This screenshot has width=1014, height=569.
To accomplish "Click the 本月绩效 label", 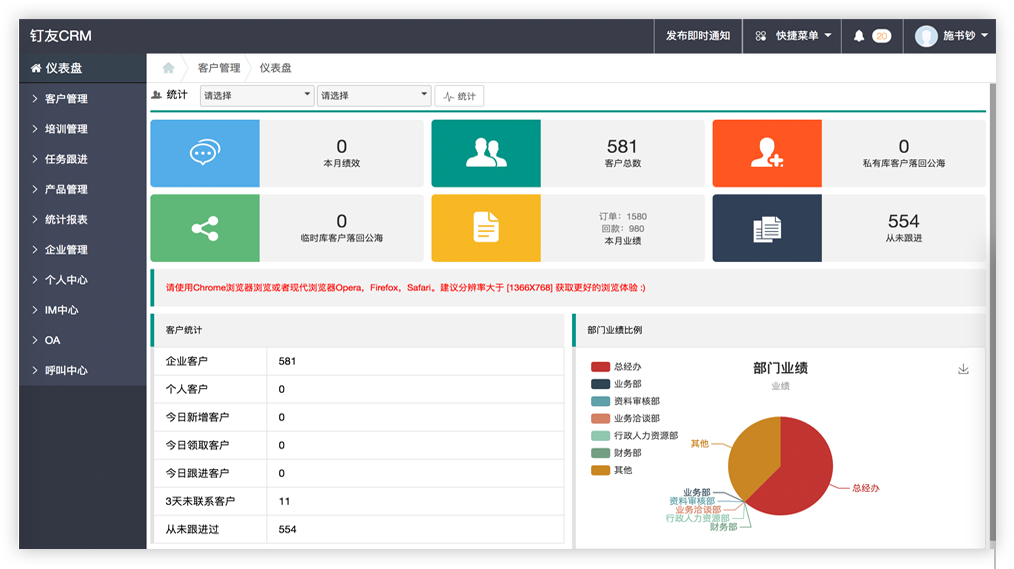I will (x=341, y=164).
